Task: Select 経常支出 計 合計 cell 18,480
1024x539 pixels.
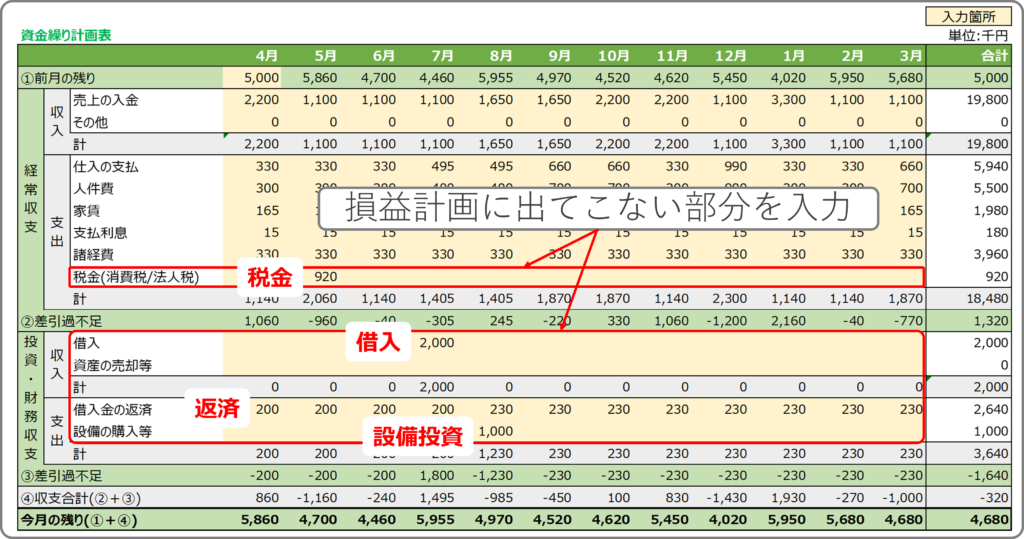Action: [987, 299]
